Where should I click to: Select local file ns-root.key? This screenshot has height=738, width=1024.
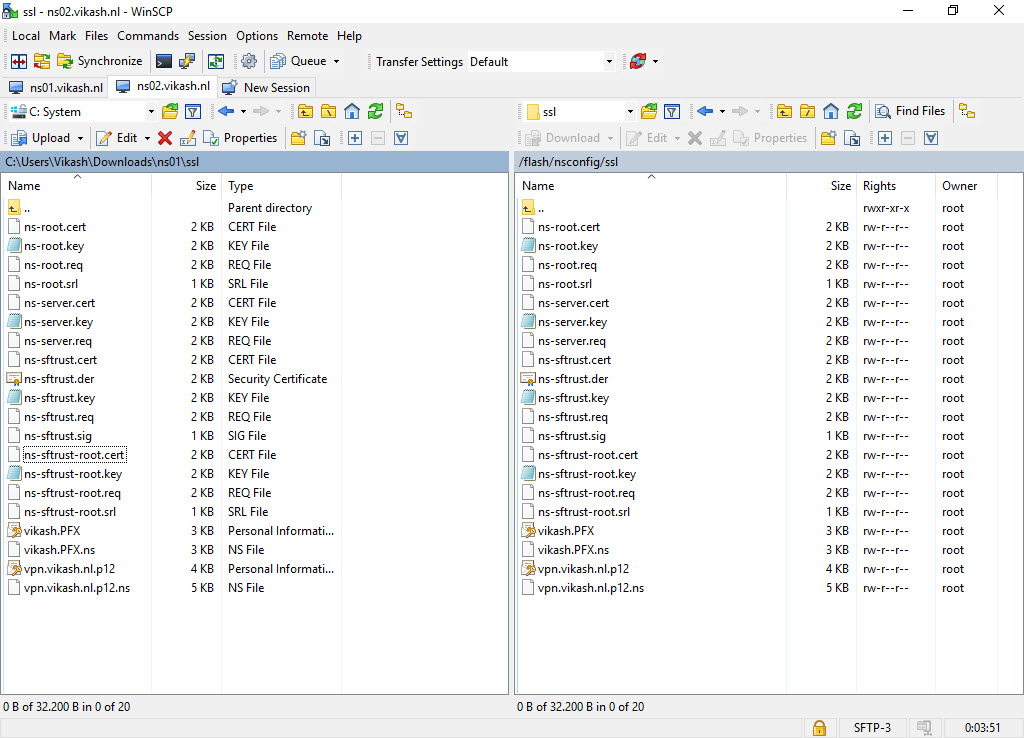54,246
